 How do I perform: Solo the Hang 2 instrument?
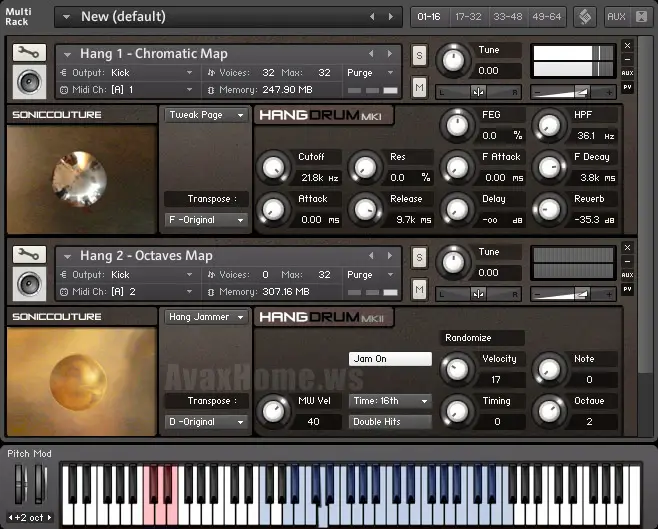[x=419, y=258]
